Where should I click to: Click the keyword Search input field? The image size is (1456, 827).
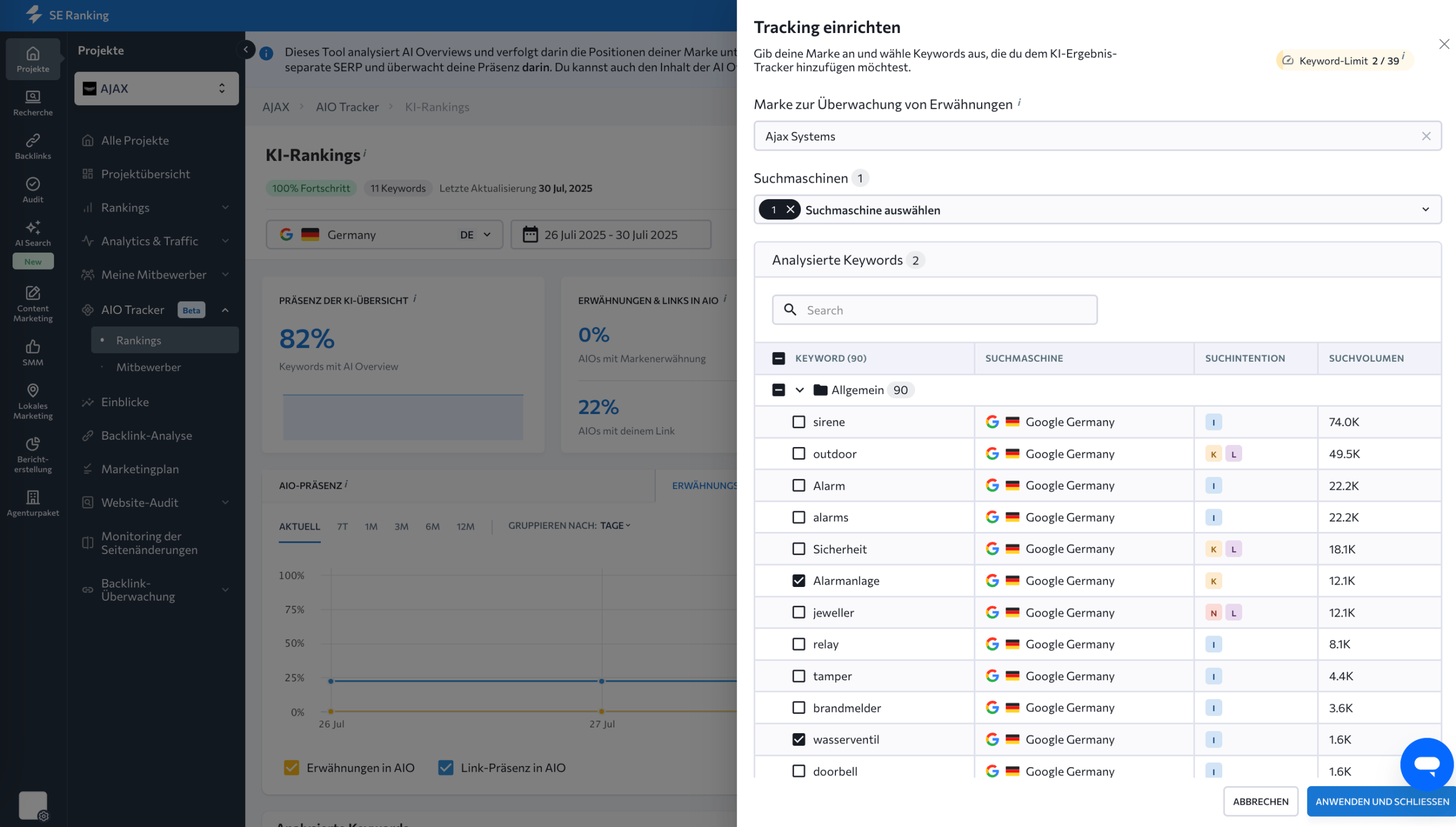pyautogui.click(x=934, y=309)
